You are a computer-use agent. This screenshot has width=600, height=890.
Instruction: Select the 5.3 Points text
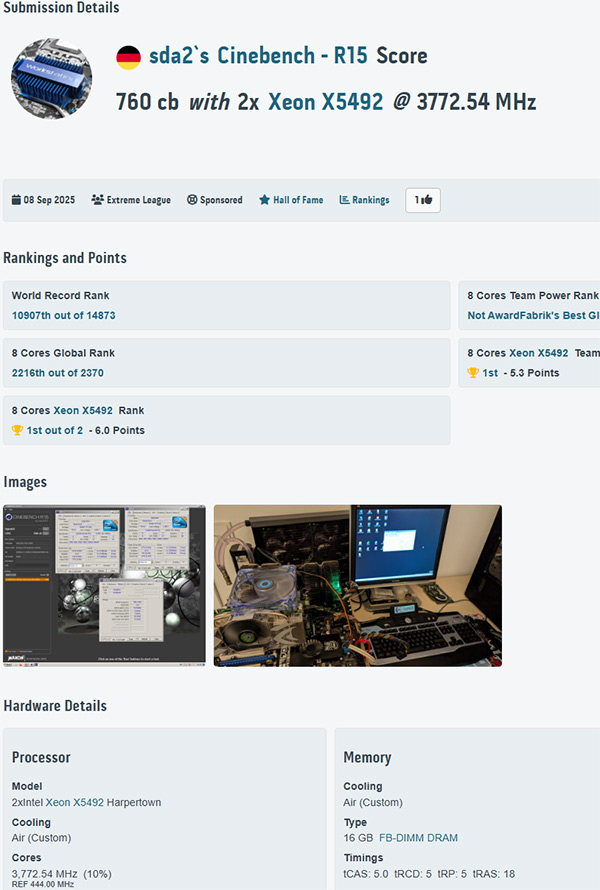[534, 373]
